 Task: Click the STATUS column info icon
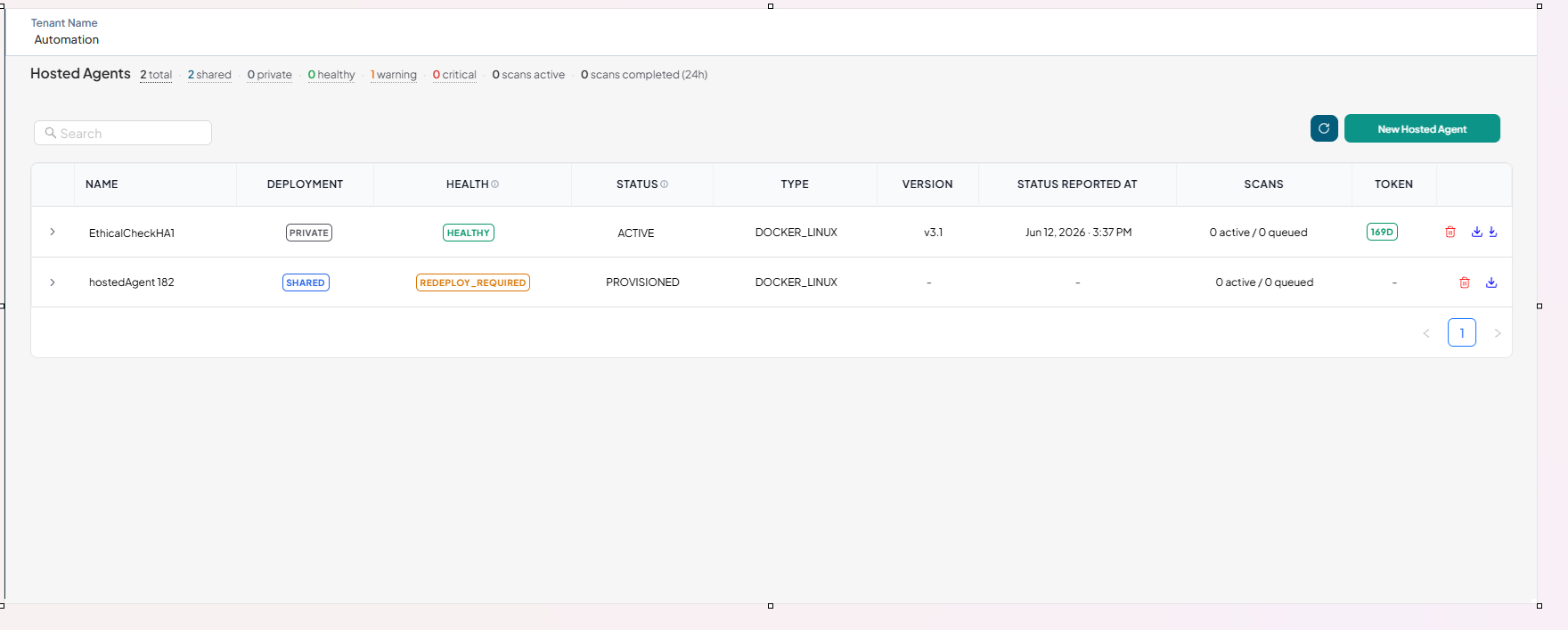665,184
